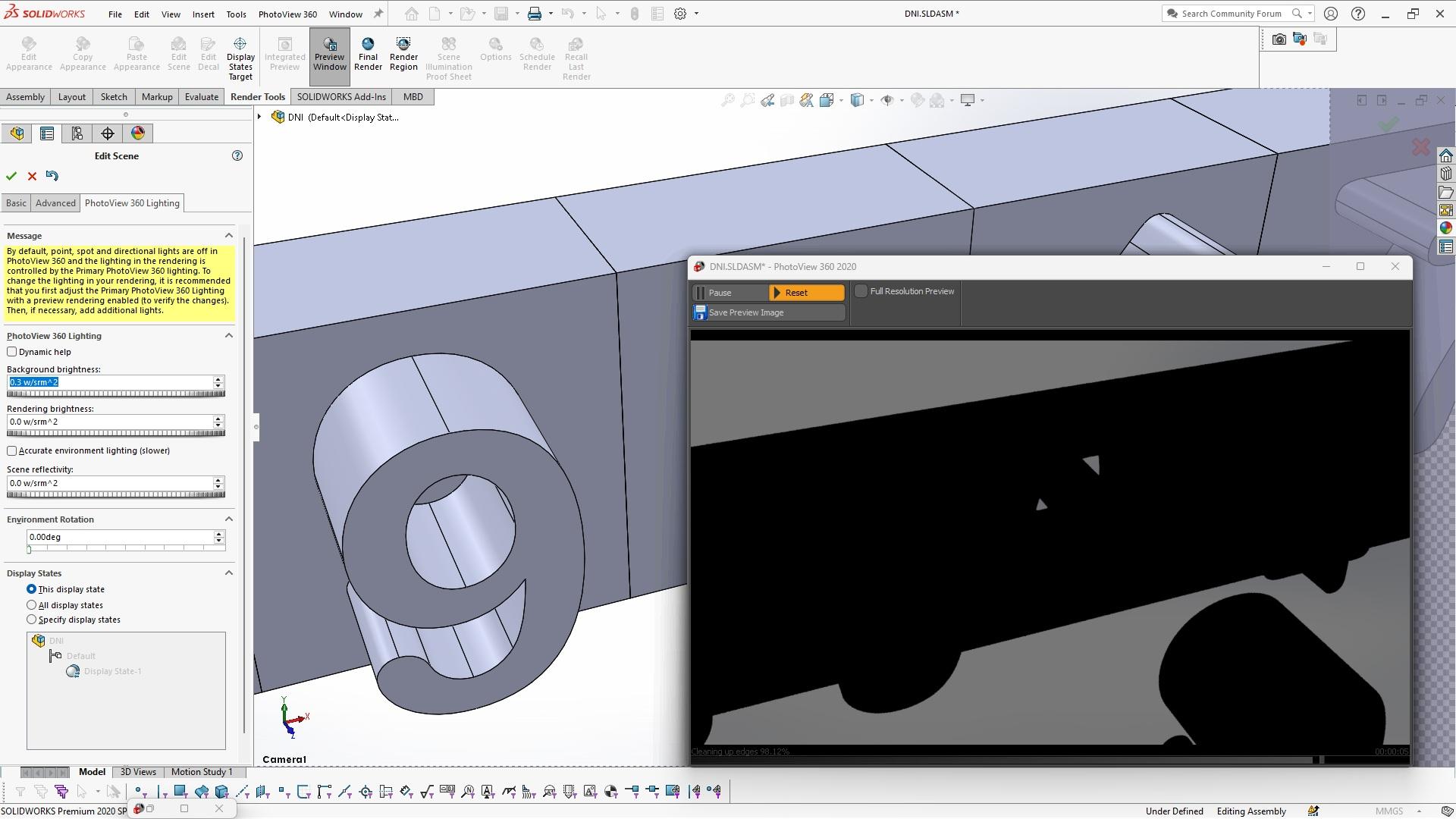Switch to the Basic scene tab

point(16,203)
